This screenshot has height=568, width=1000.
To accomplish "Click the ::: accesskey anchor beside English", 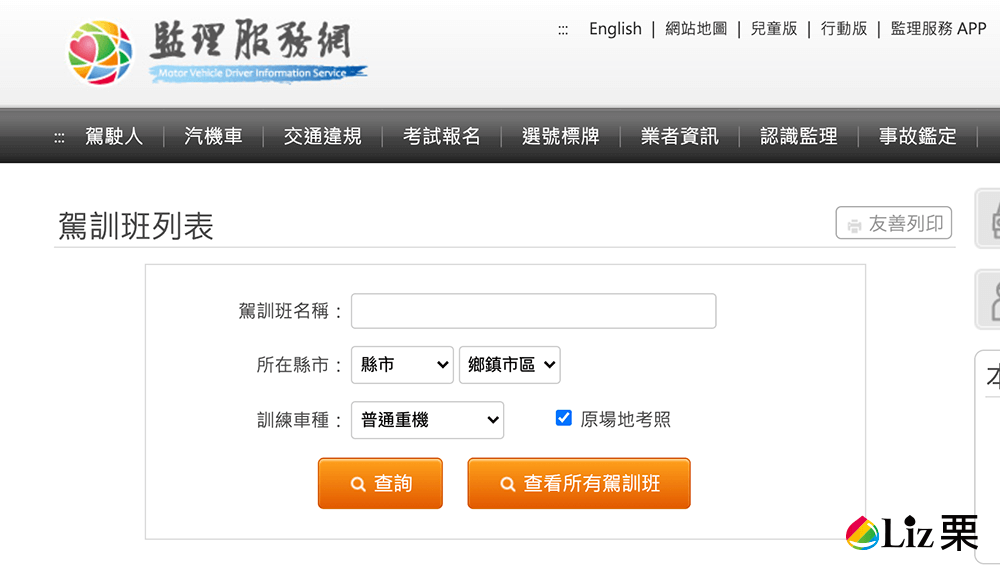I will click(x=563, y=30).
